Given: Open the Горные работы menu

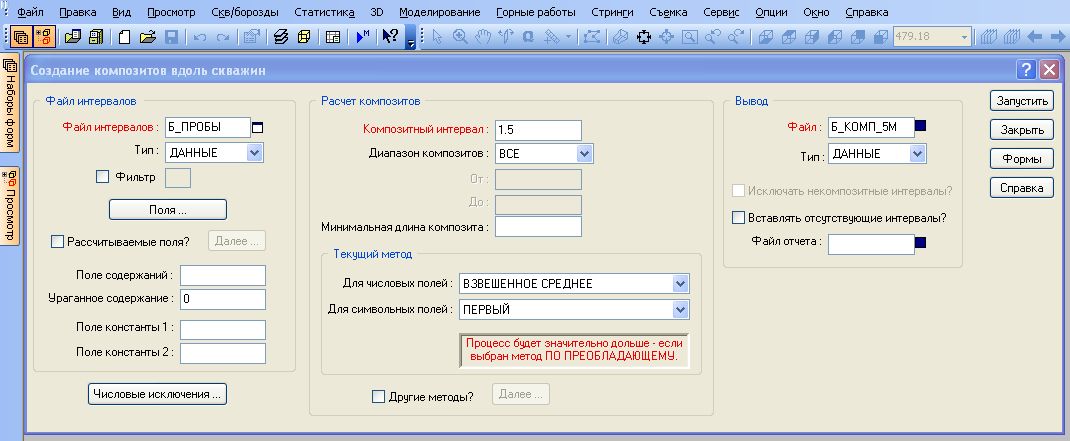Looking at the screenshot, I should pos(536,12).
